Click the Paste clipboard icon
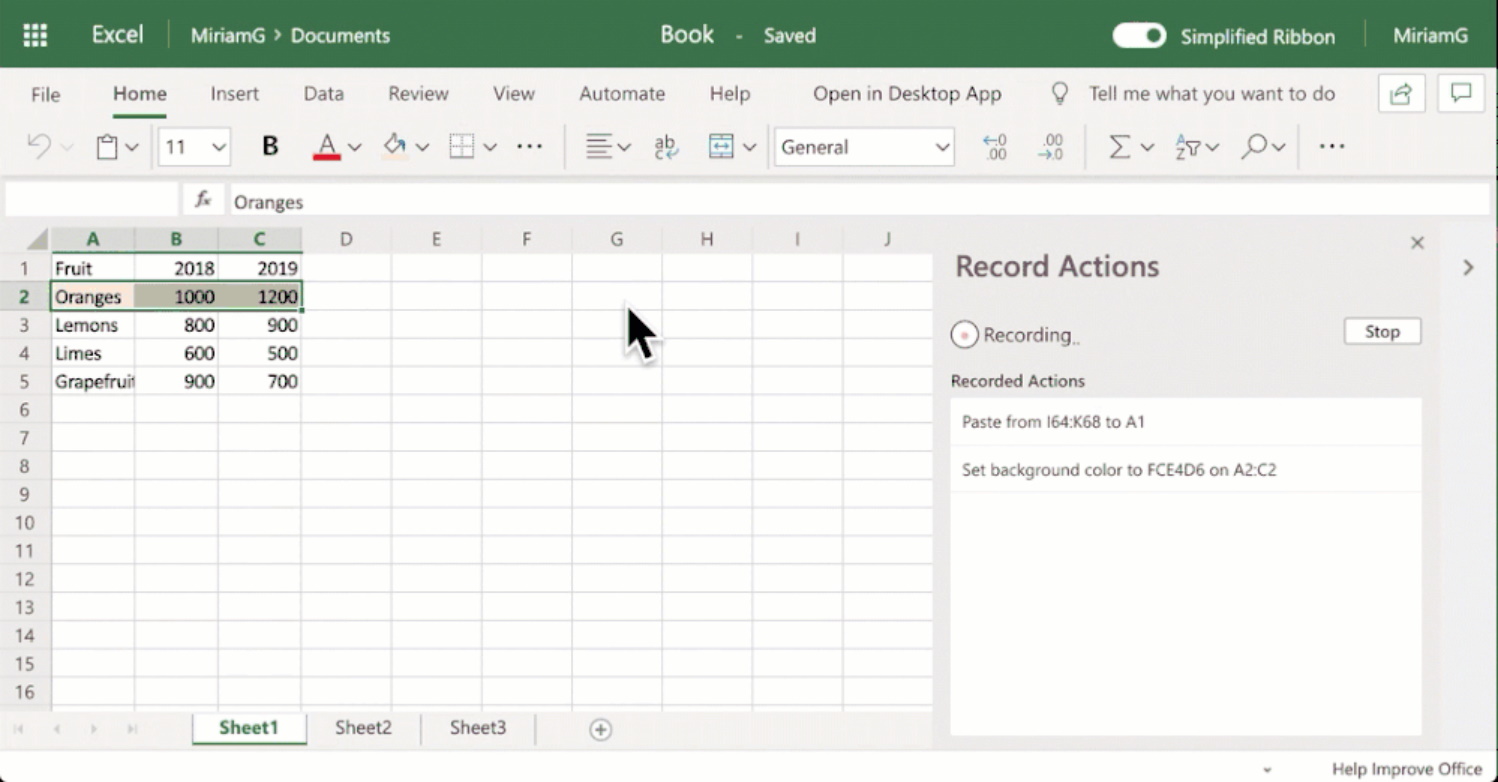The image size is (1498, 782). [x=108, y=146]
